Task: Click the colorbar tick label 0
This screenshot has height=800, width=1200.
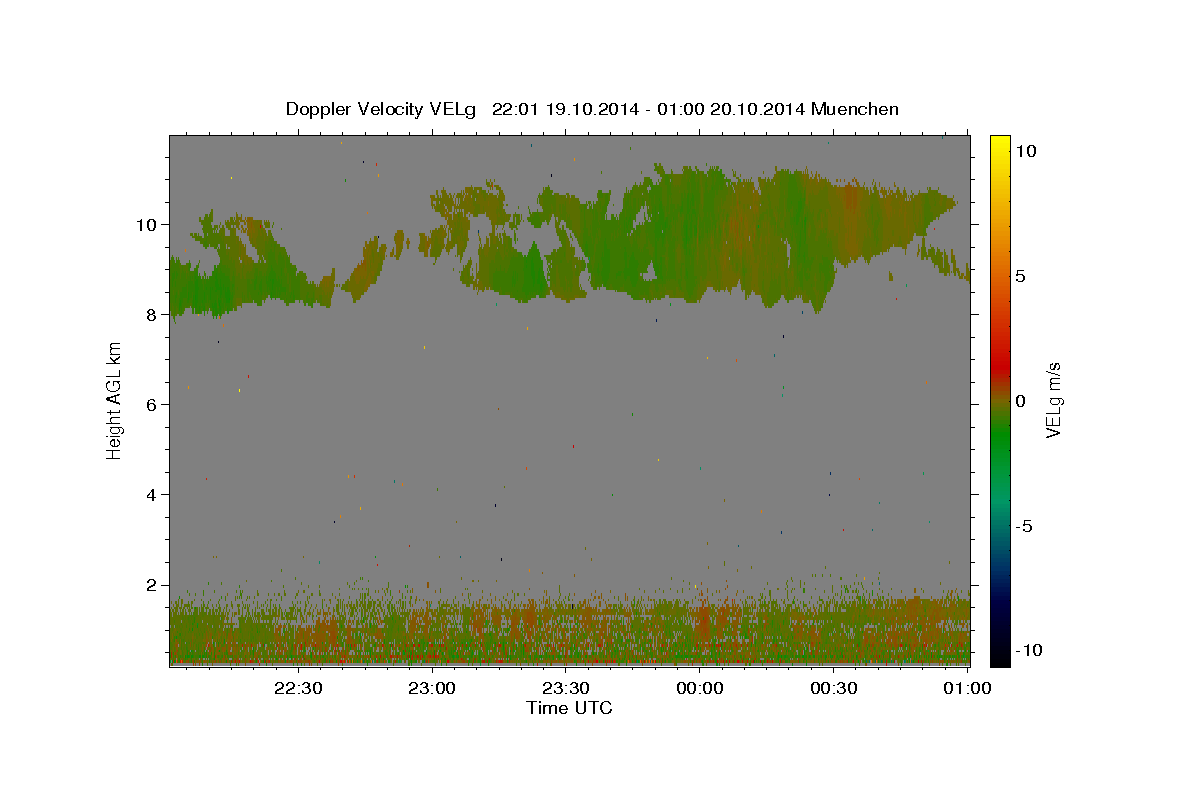Action: point(1020,401)
